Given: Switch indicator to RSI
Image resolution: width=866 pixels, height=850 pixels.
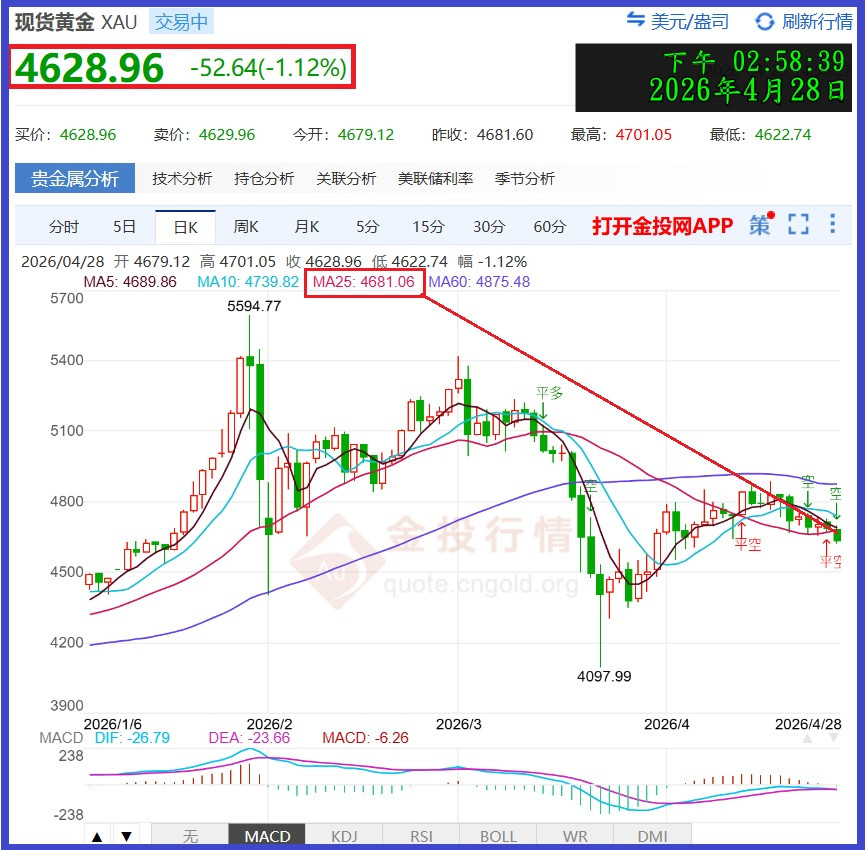Looking at the screenshot, I should pos(421,837).
